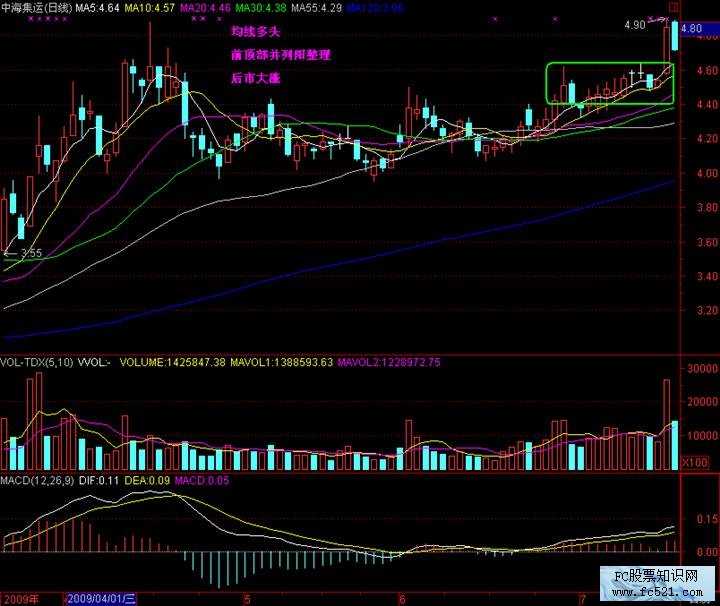
Task: Click the DEA:0.09 value
Action: coord(147,481)
